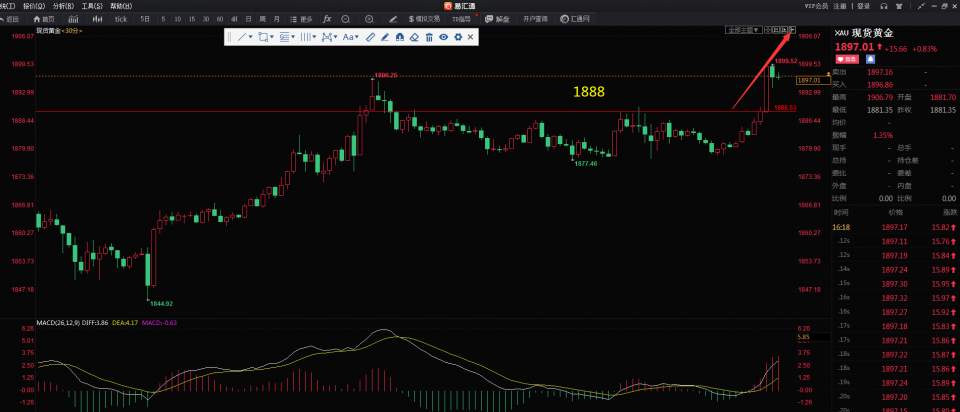Go to 首页 home page
Image resolution: width=960 pixels, height=412 pixels.
coord(44,19)
